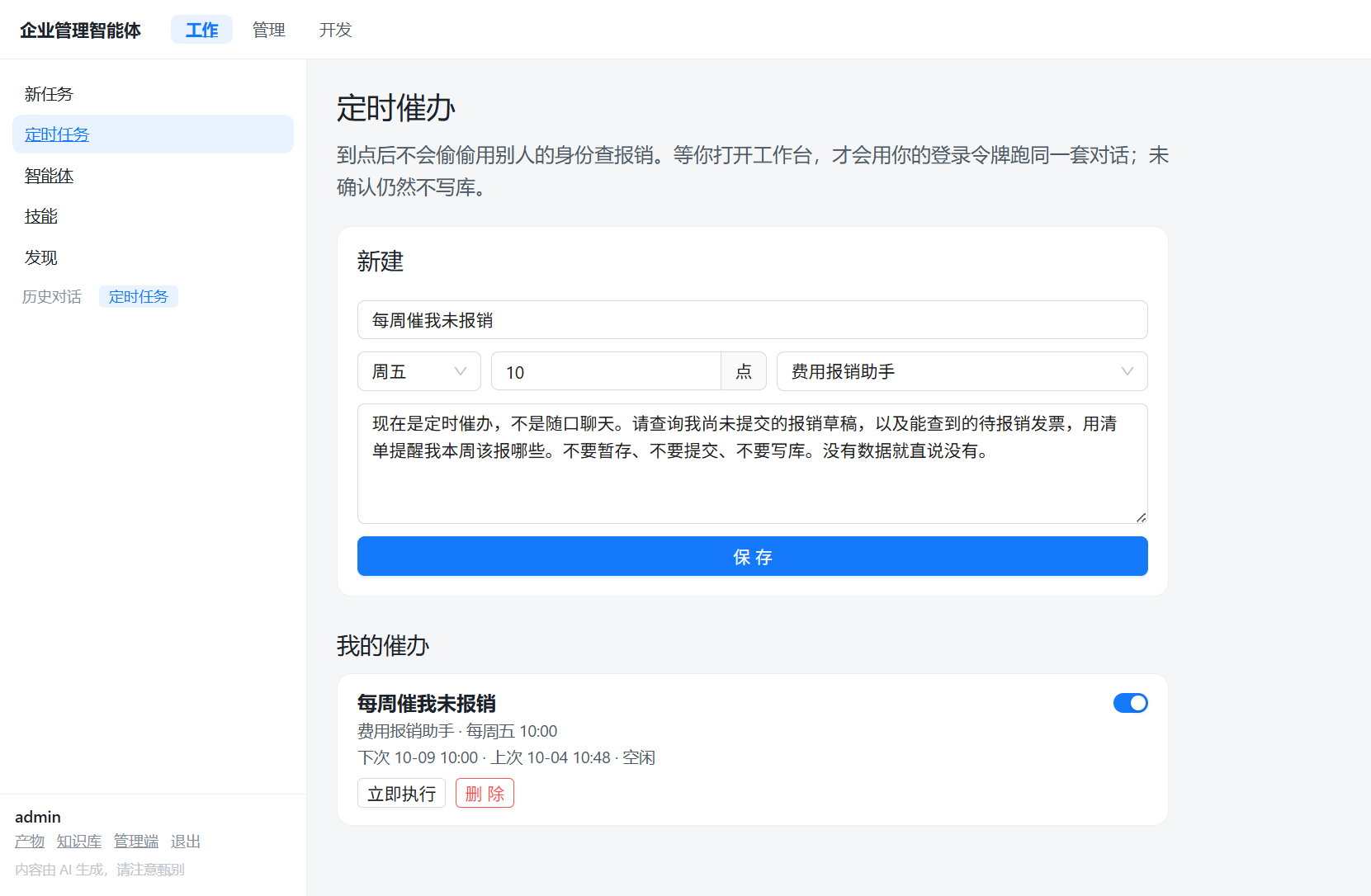
Task: Click into the prompt text area
Action: tap(753, 464)
